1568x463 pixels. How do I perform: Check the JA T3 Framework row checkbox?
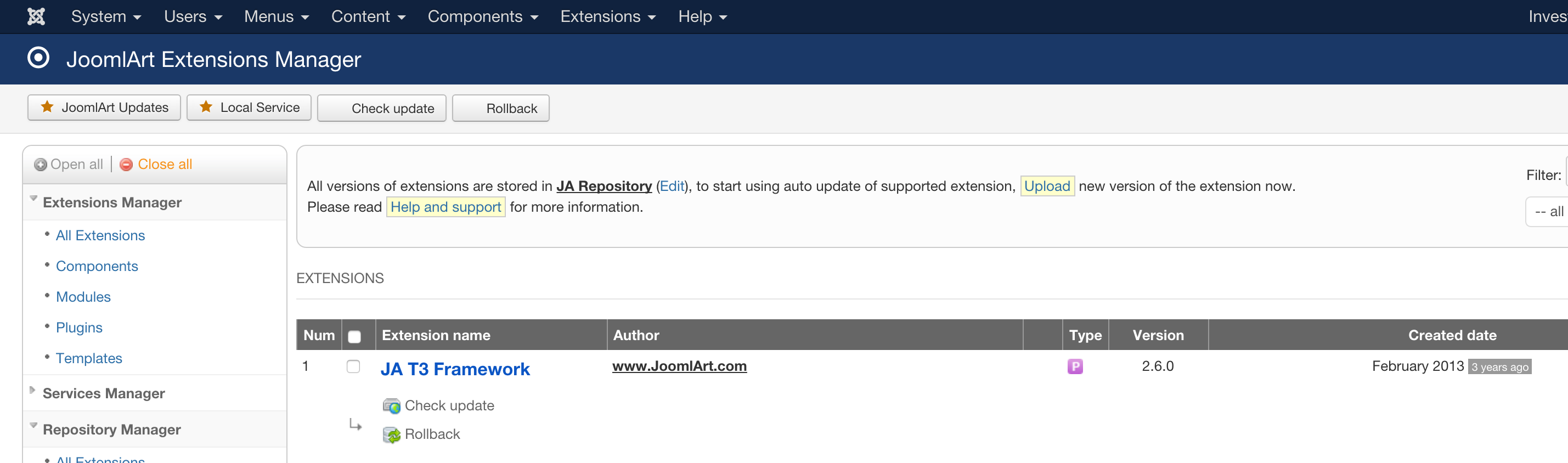[353, 366]
